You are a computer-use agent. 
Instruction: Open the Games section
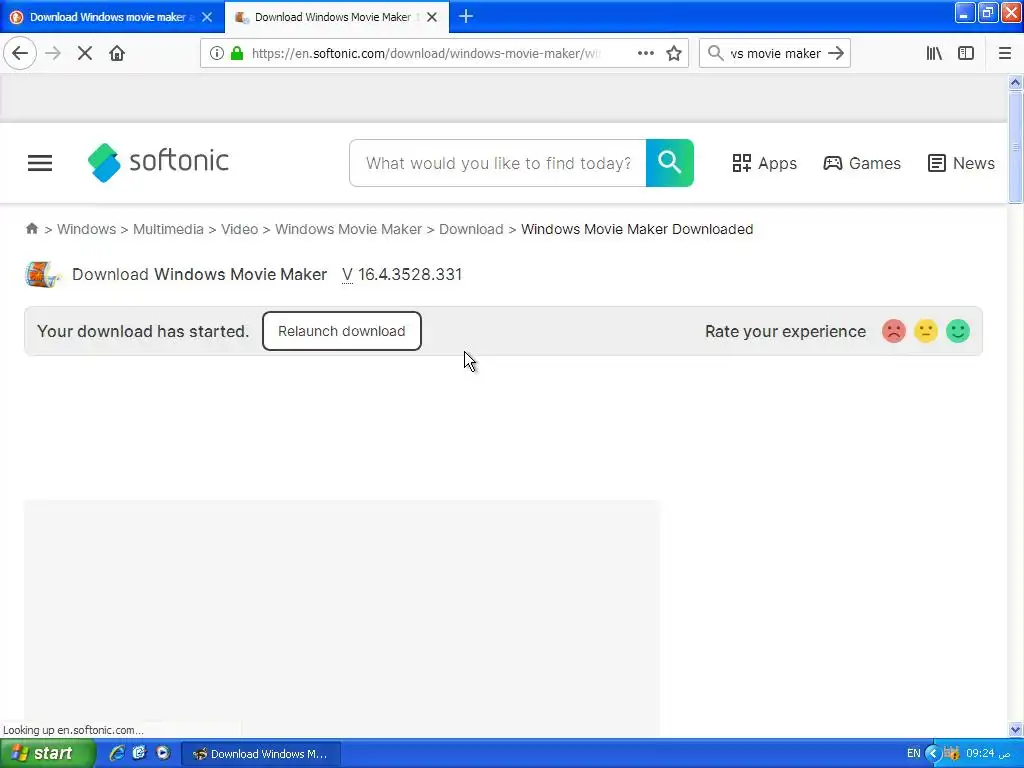(x=861, y=163)
